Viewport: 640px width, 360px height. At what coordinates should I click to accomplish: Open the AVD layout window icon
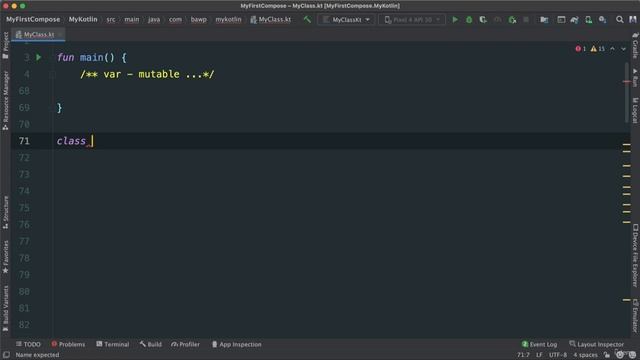pos(561,19)
